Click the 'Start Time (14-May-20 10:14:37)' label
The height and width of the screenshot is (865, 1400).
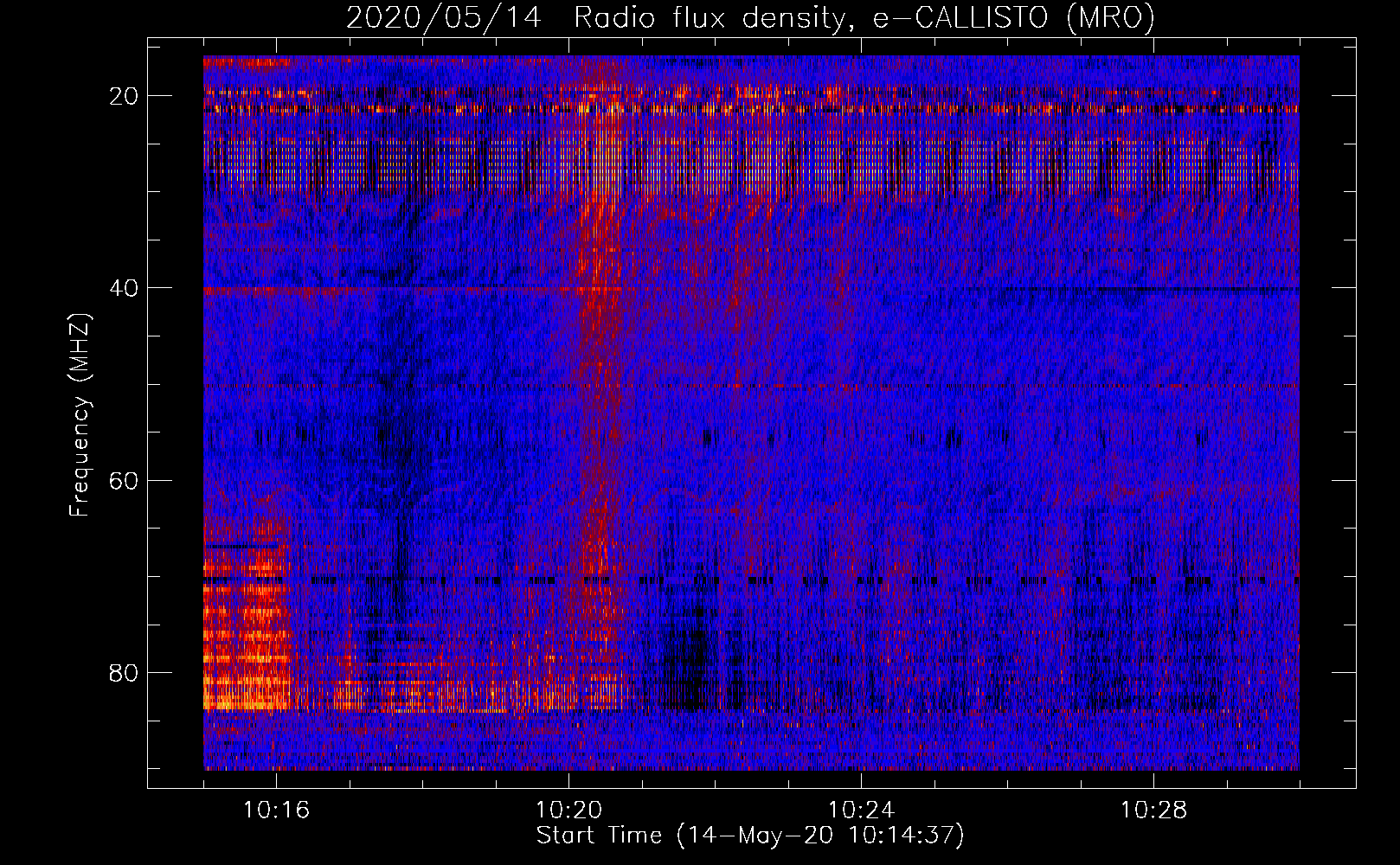click(750, 836)
